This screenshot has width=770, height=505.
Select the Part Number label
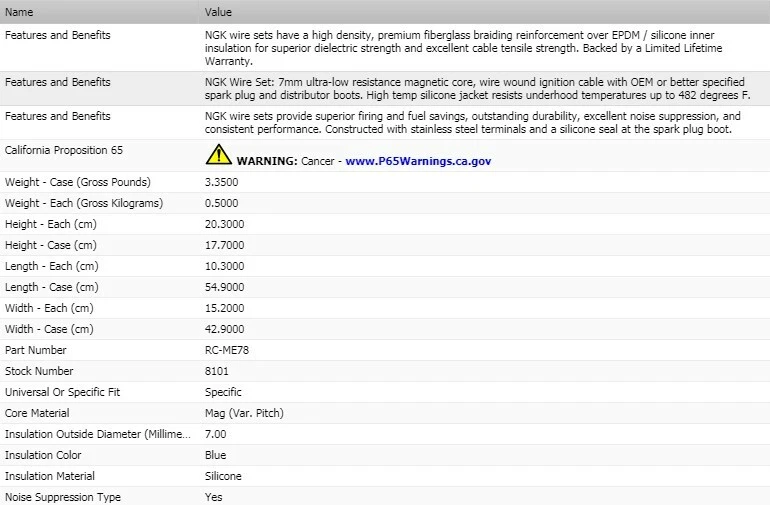(35, 350)
